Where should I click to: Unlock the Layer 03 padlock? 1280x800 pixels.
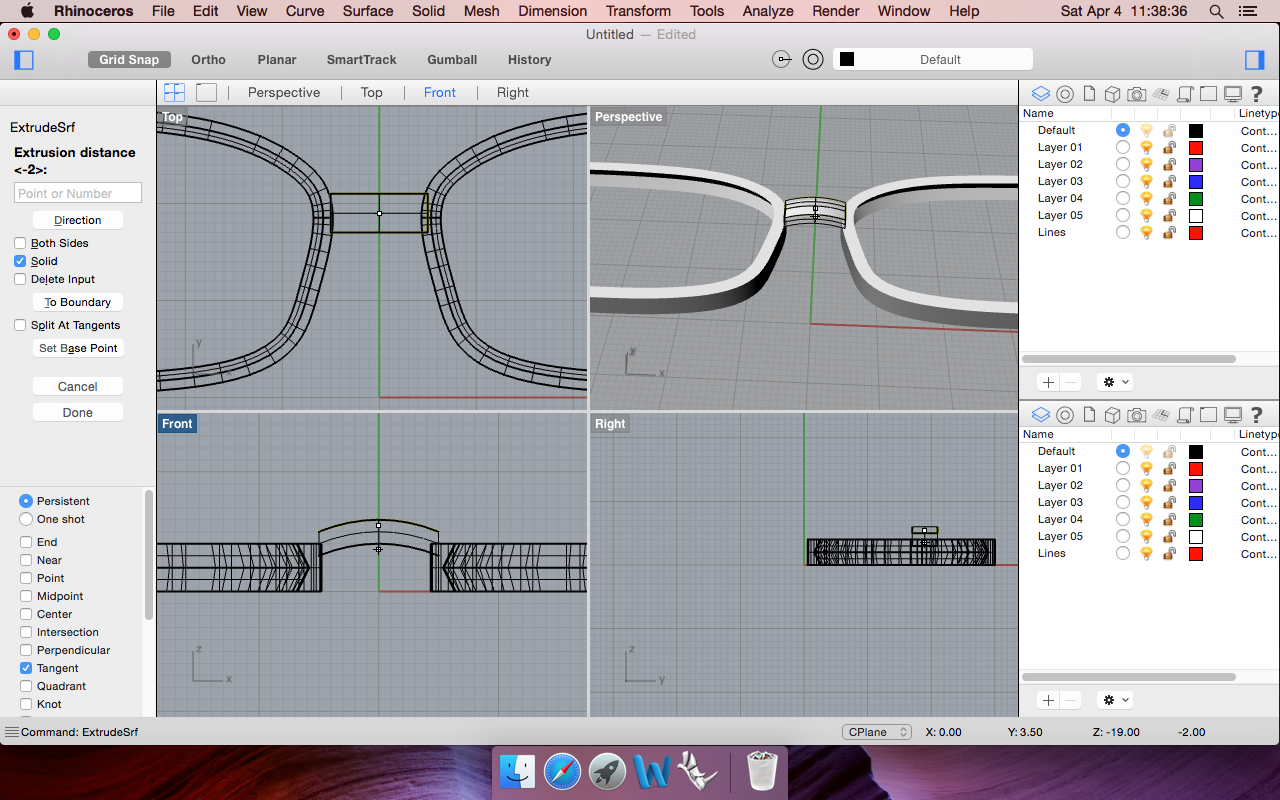[x=1169, y=181]
